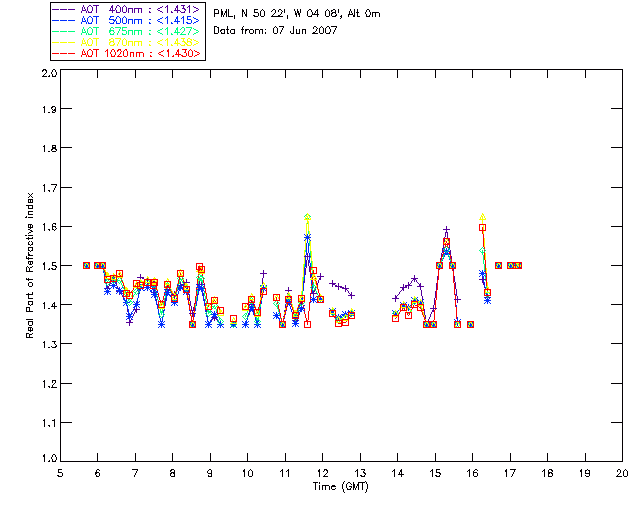Click the 1.3 tick label on y-axis
This screenshot has height=512, width=640.
tap(49, 345)
